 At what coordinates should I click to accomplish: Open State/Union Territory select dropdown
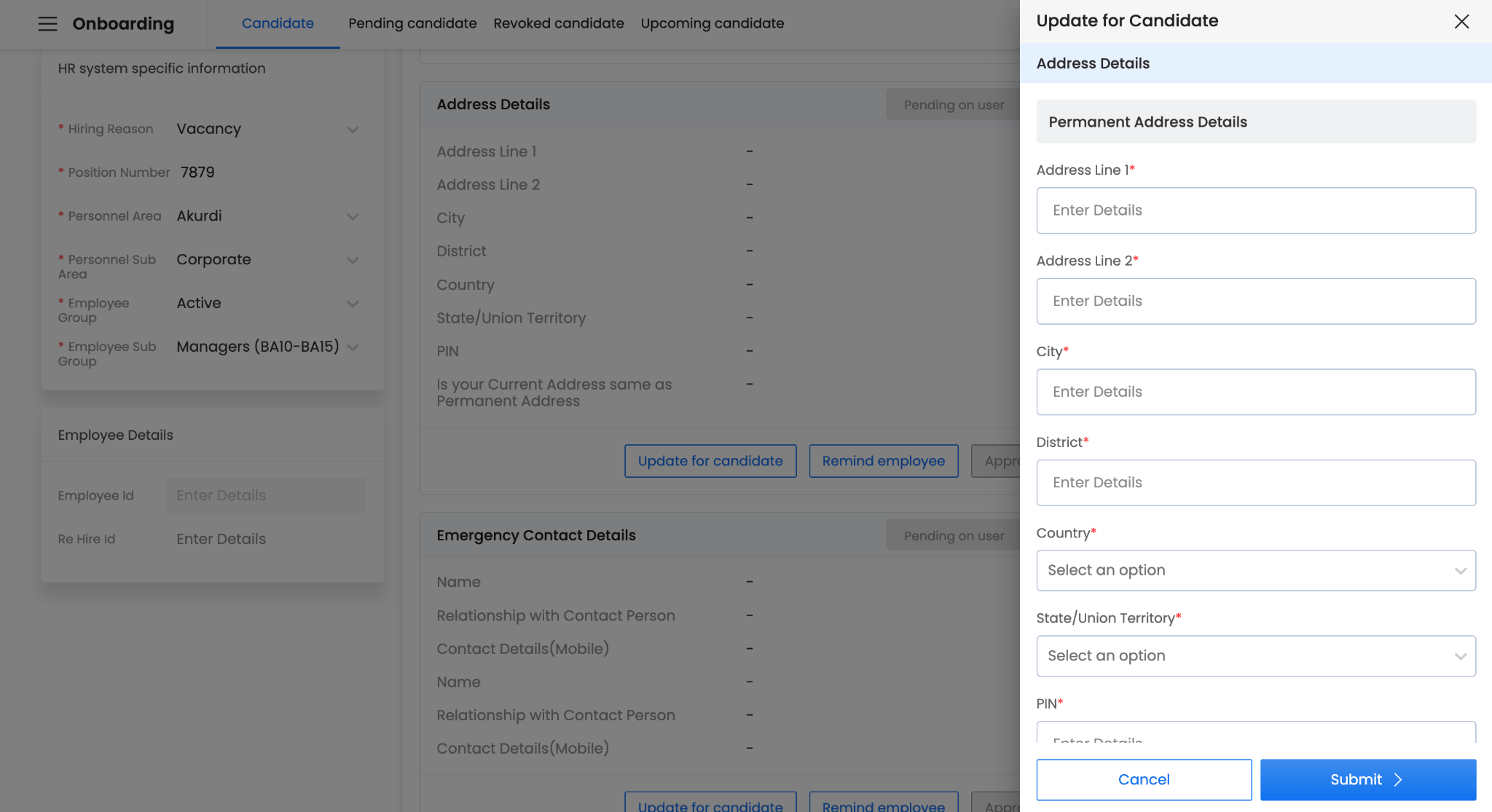pyautogui.click(x=1255, y=656)
